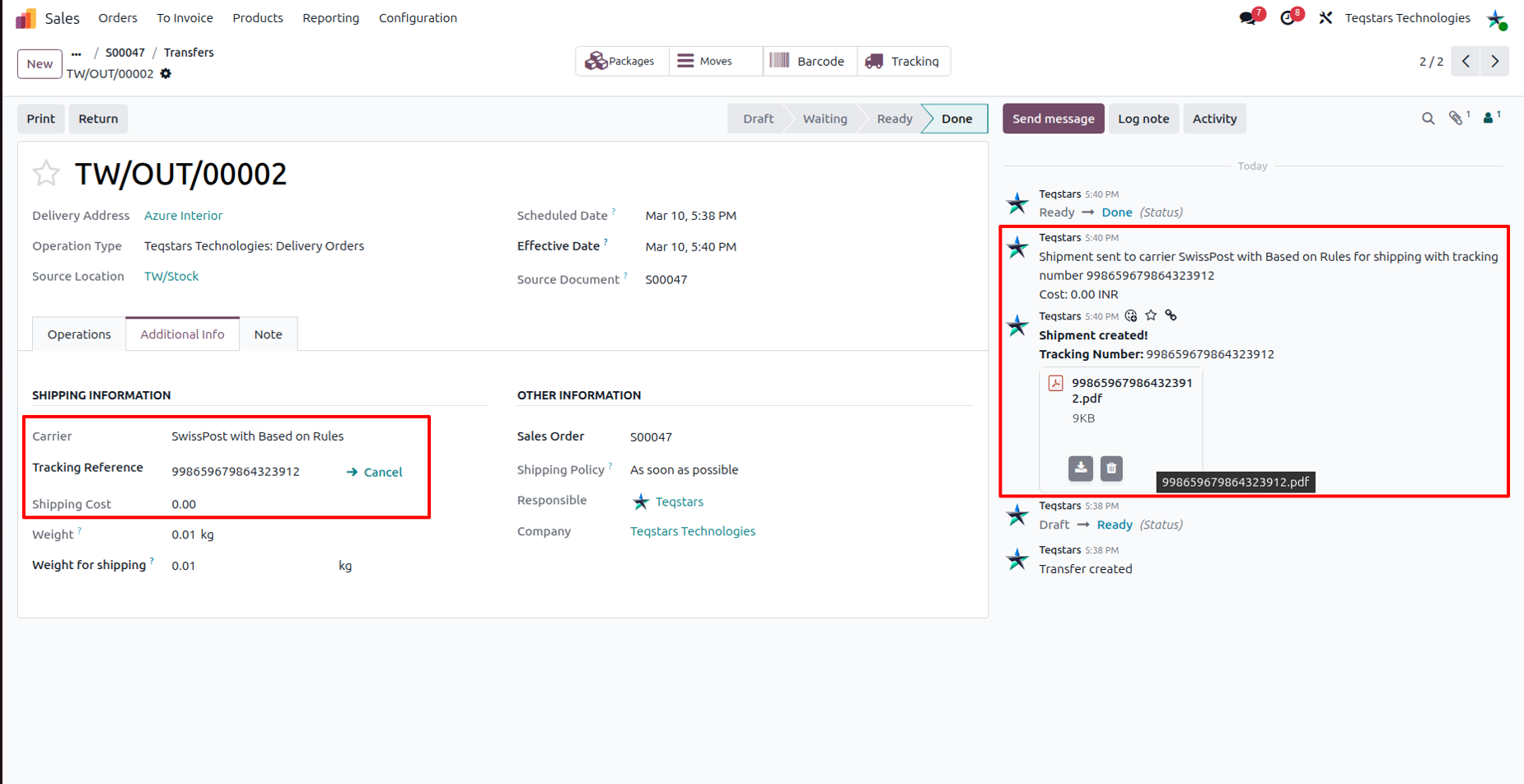Go to next record arrow

coord(1495,61)
